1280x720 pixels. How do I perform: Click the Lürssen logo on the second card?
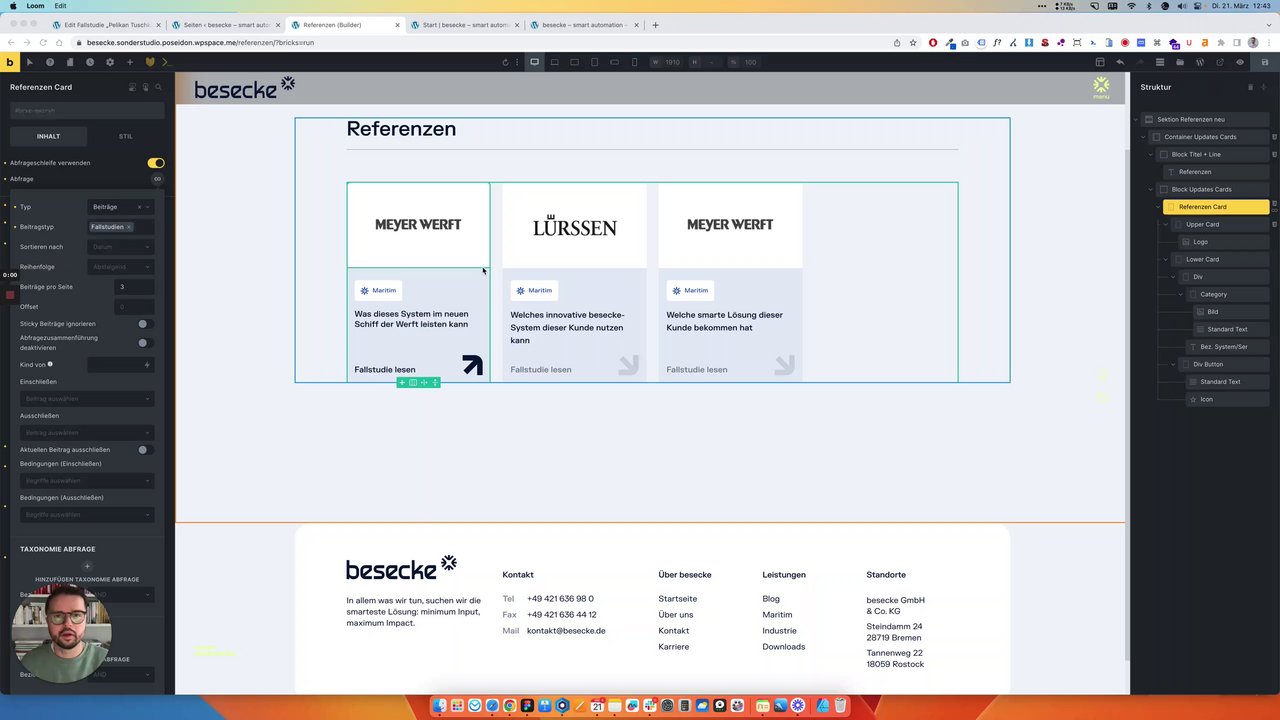574,226
